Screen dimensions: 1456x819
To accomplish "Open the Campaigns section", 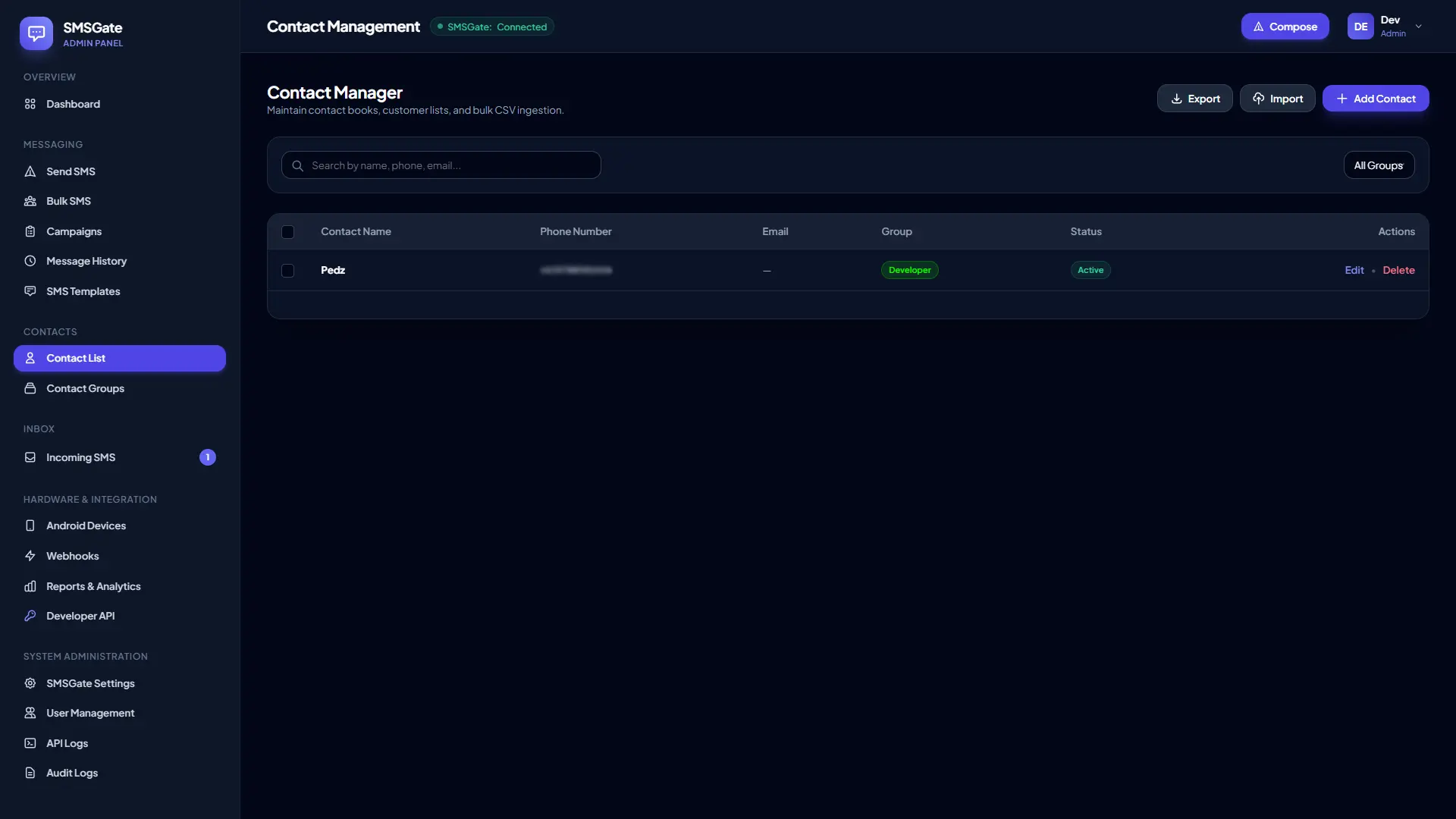I will pyautogui.click(x=120, y=231).
